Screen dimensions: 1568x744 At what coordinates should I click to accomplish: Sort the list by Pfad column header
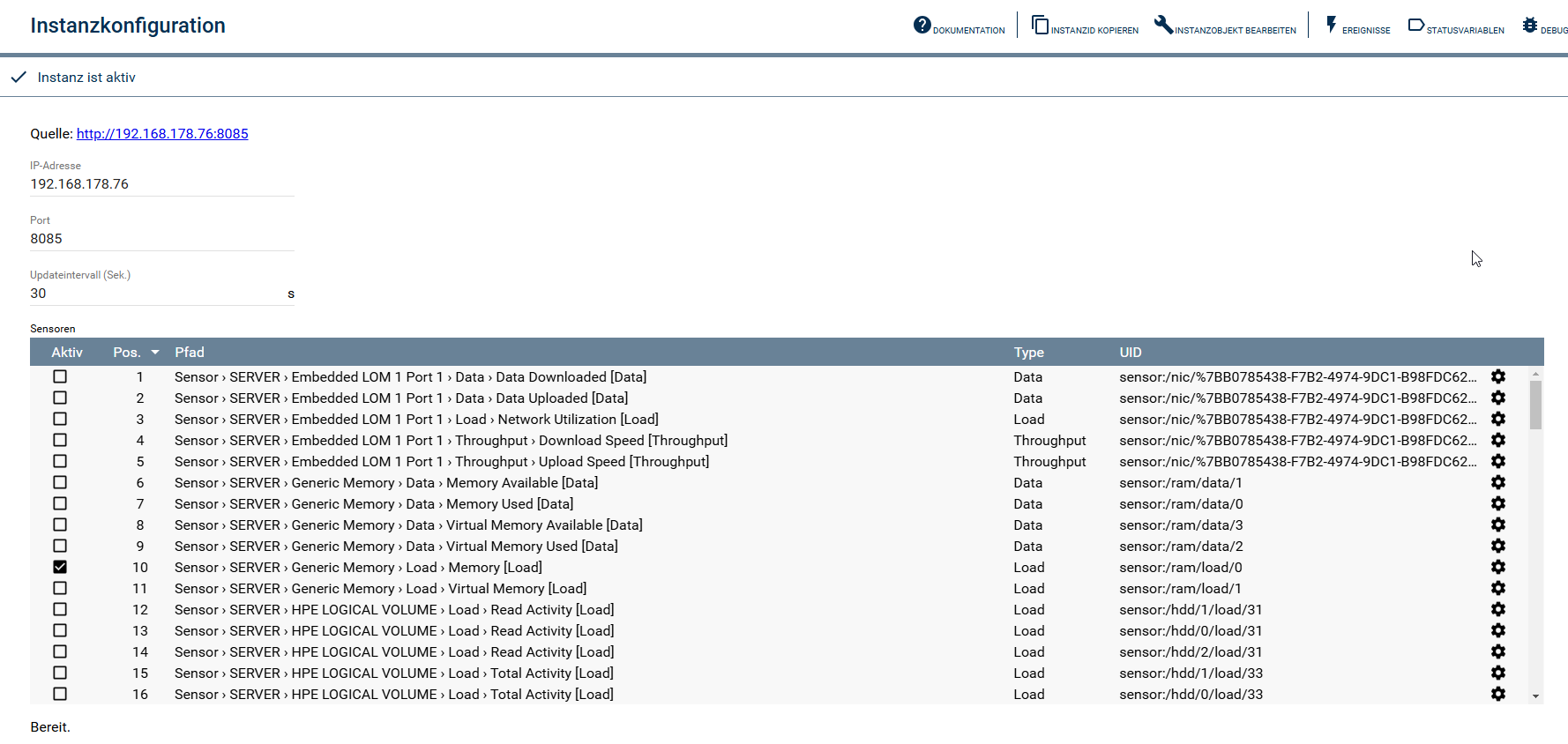189,353
